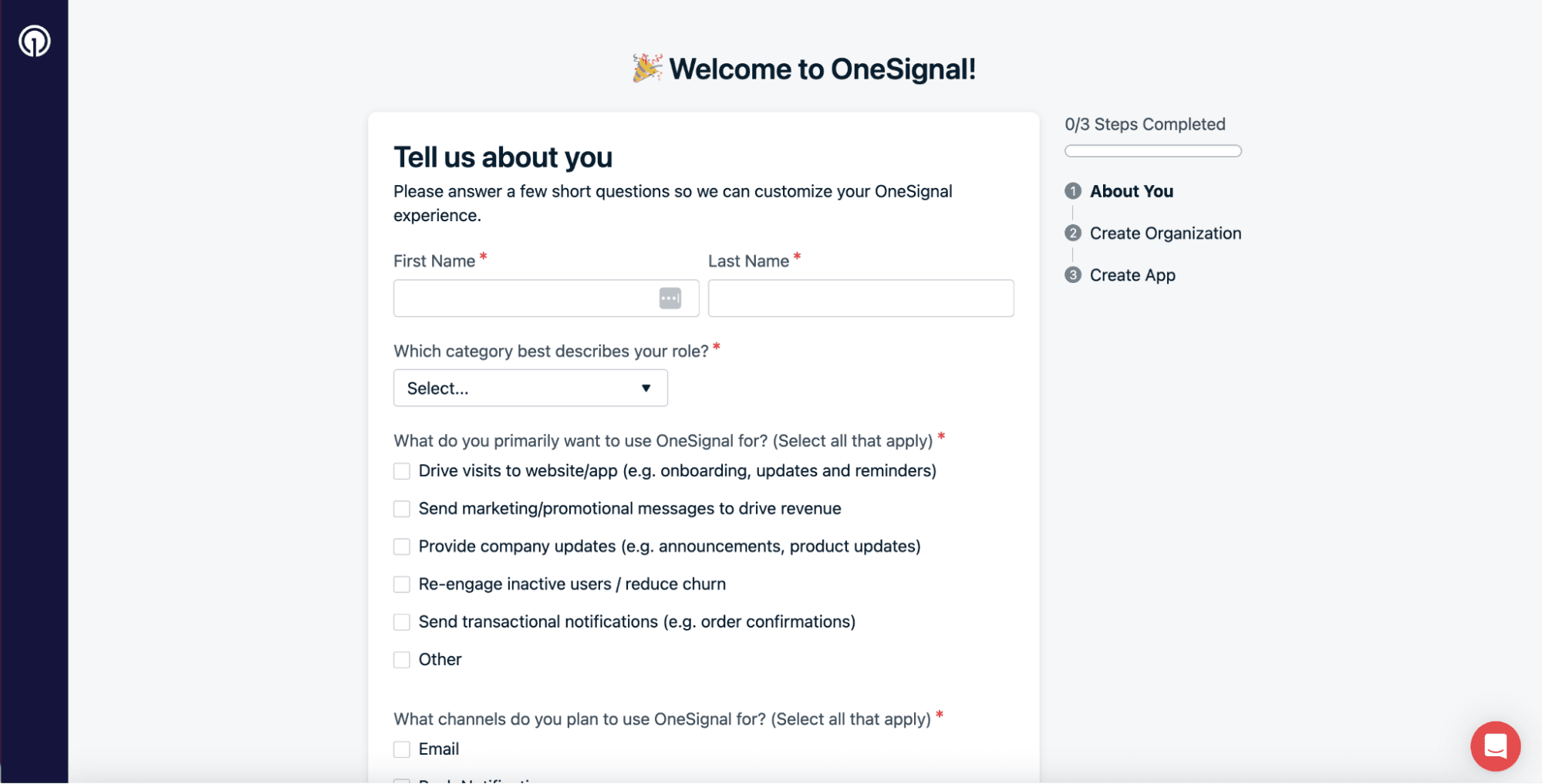
Task: Enable Send marketing/promotional messages checkbox
Action: pyautogui.click(x=402, y=509)
